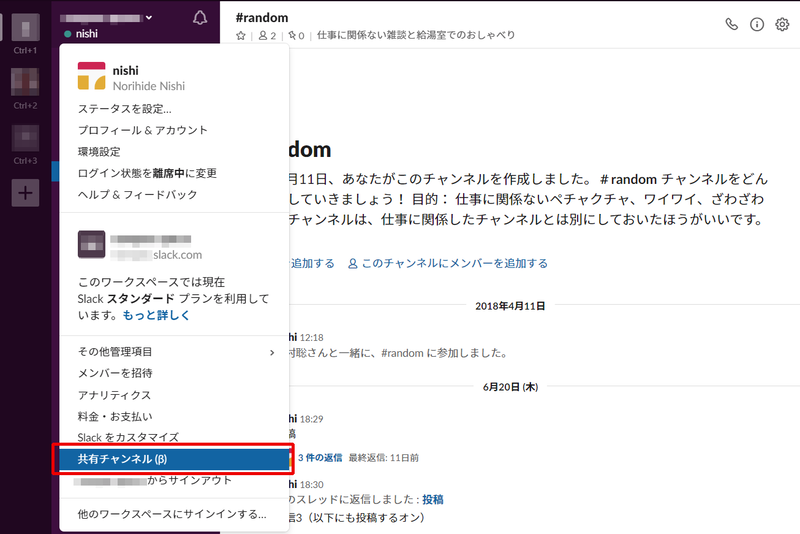Open 料金・お支払い menu item
This screenshot has height=534, width=800.
(115, 416)
